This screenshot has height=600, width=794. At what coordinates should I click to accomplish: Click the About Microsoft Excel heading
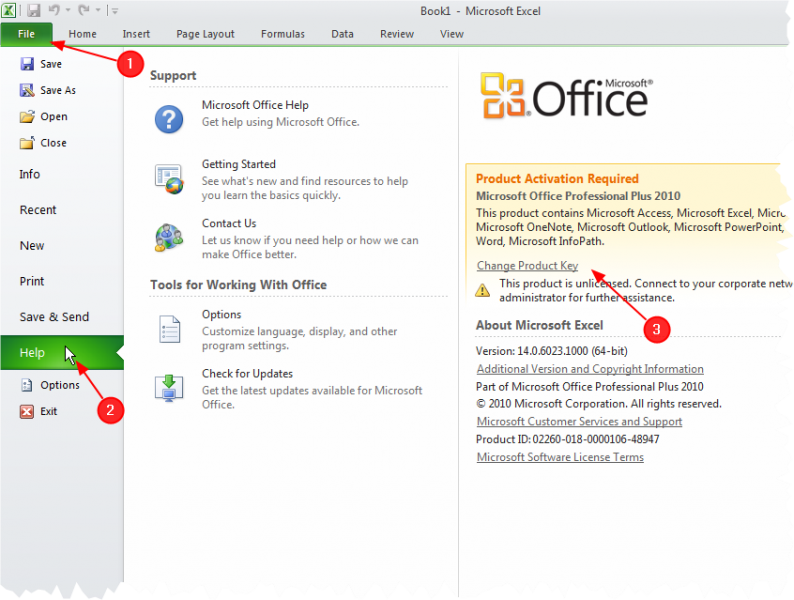tap(539, 326)
